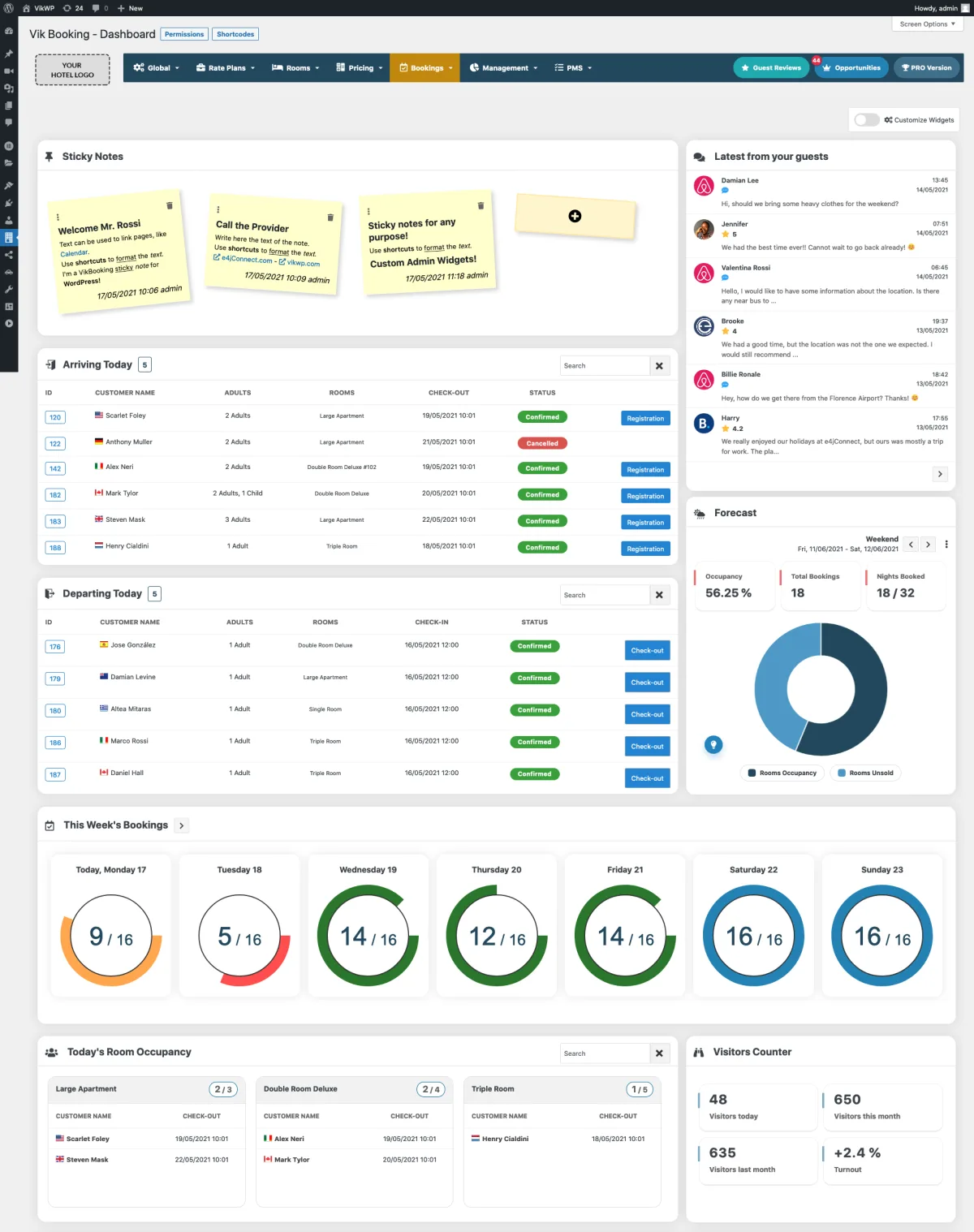
Task: Click the Your Hotel Logo placeholder
Action: pos(72,70)
